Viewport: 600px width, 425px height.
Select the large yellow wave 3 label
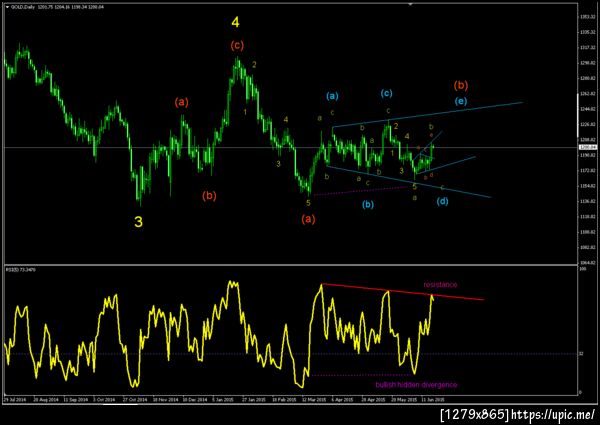click(139, 221)
